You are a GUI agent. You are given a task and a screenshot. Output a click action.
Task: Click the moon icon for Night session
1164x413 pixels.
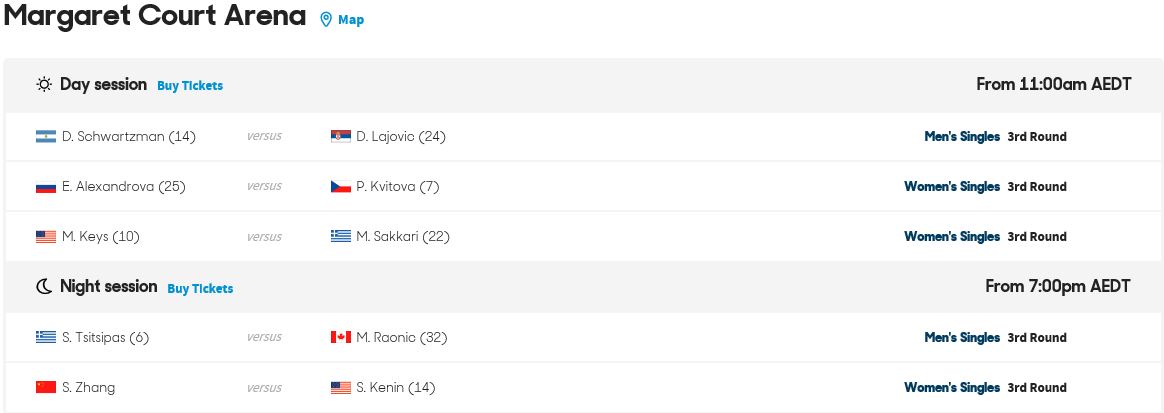45,287
